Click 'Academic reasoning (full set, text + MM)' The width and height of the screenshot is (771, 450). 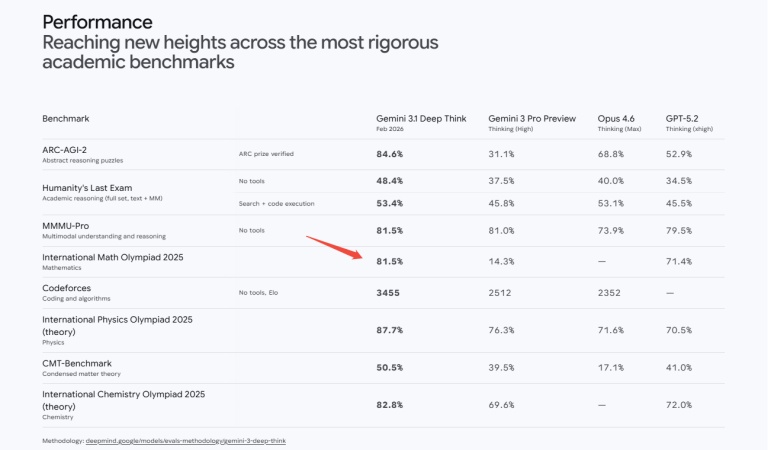[x=102, y=198]
